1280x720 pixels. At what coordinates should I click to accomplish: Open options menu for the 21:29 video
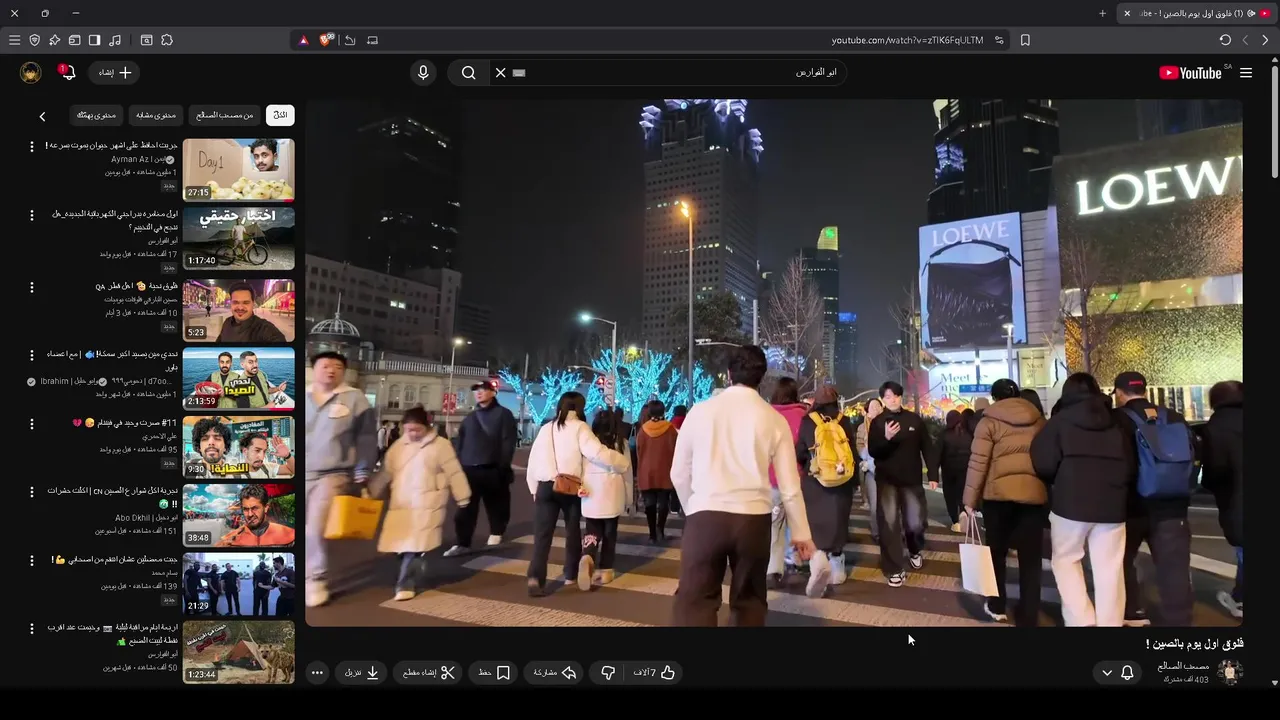tap(31, 560)
